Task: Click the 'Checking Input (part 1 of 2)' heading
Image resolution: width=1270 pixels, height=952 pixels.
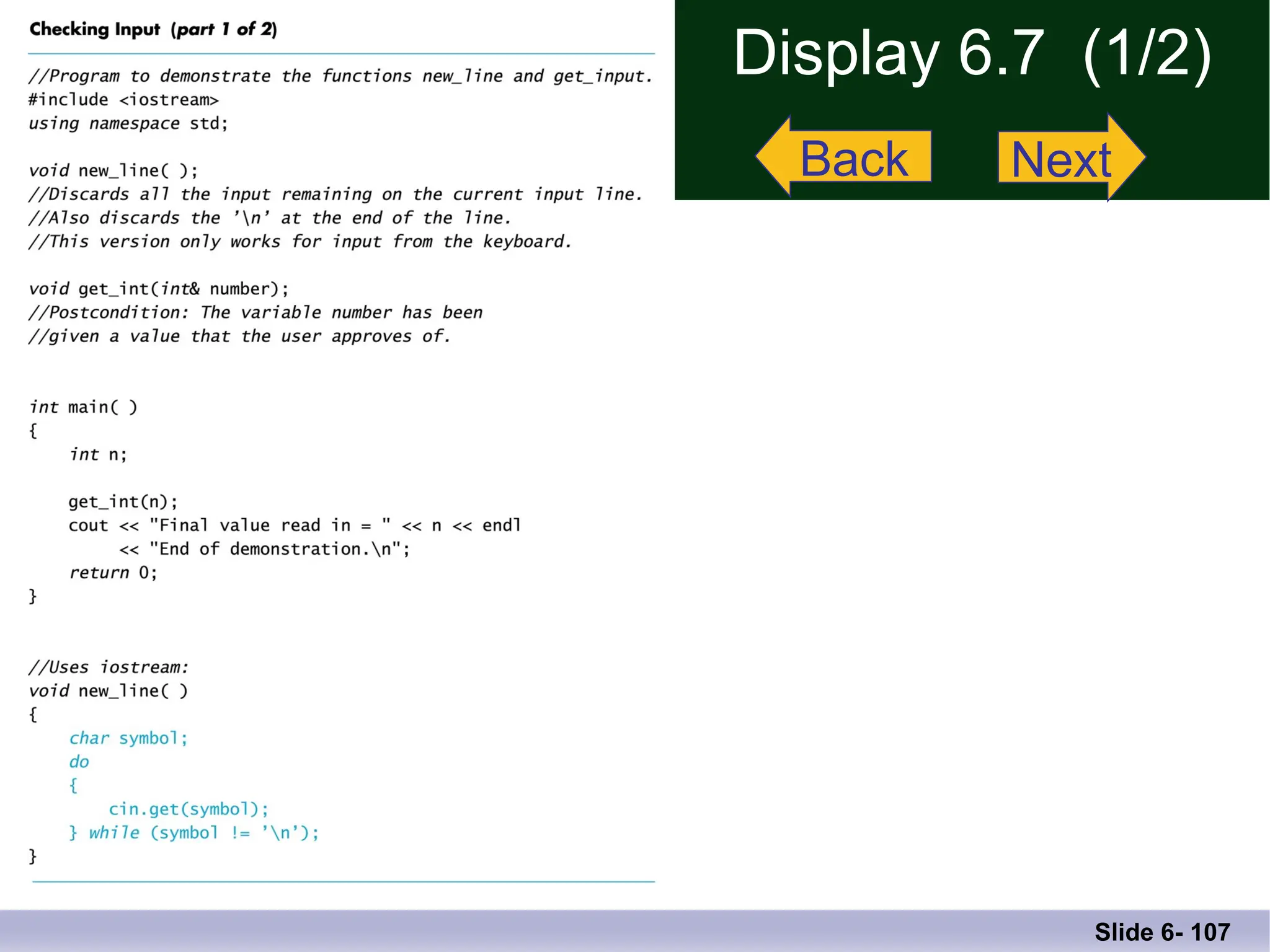Action: point(153,29)
